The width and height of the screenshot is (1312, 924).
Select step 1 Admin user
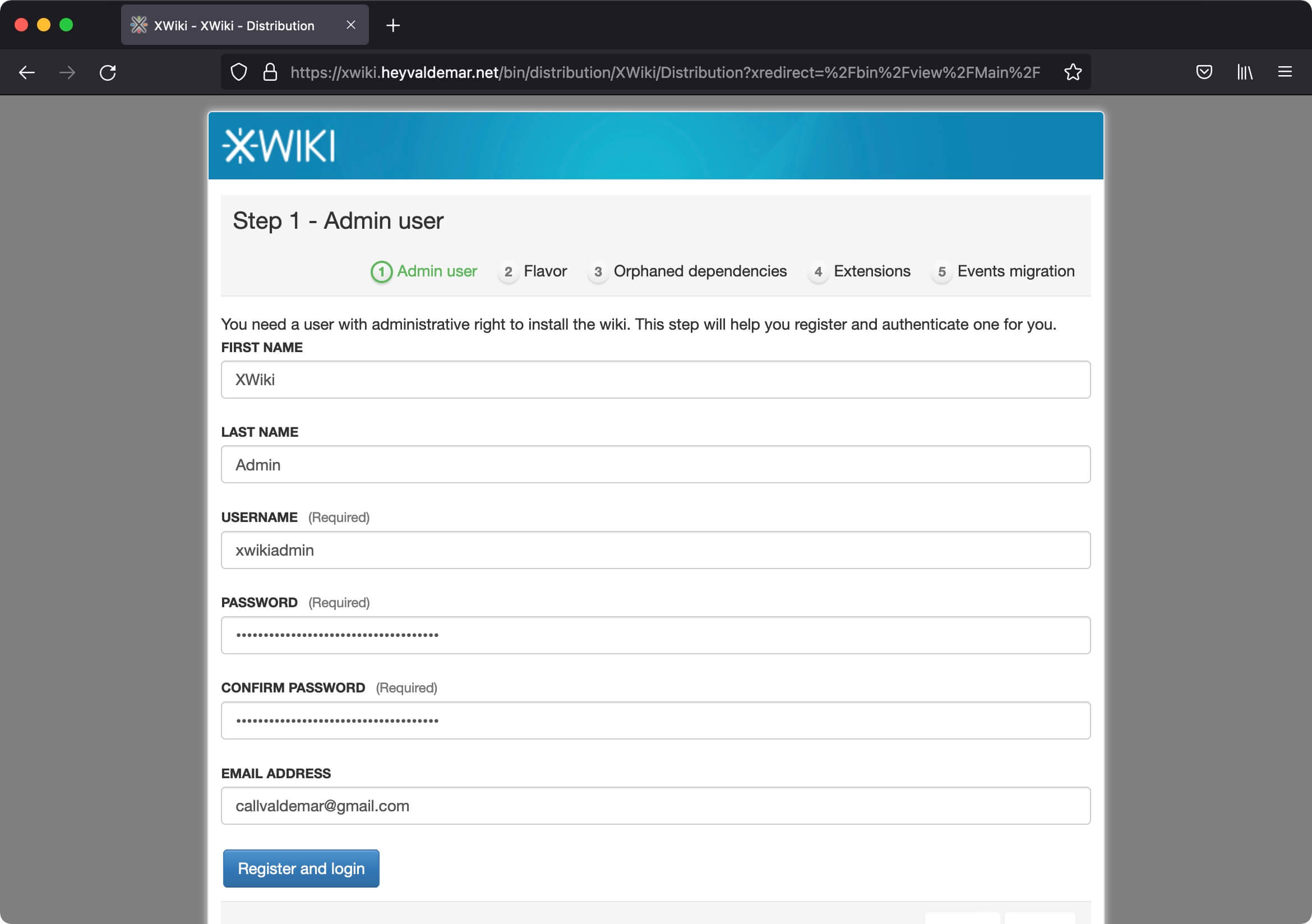(423, 271)
